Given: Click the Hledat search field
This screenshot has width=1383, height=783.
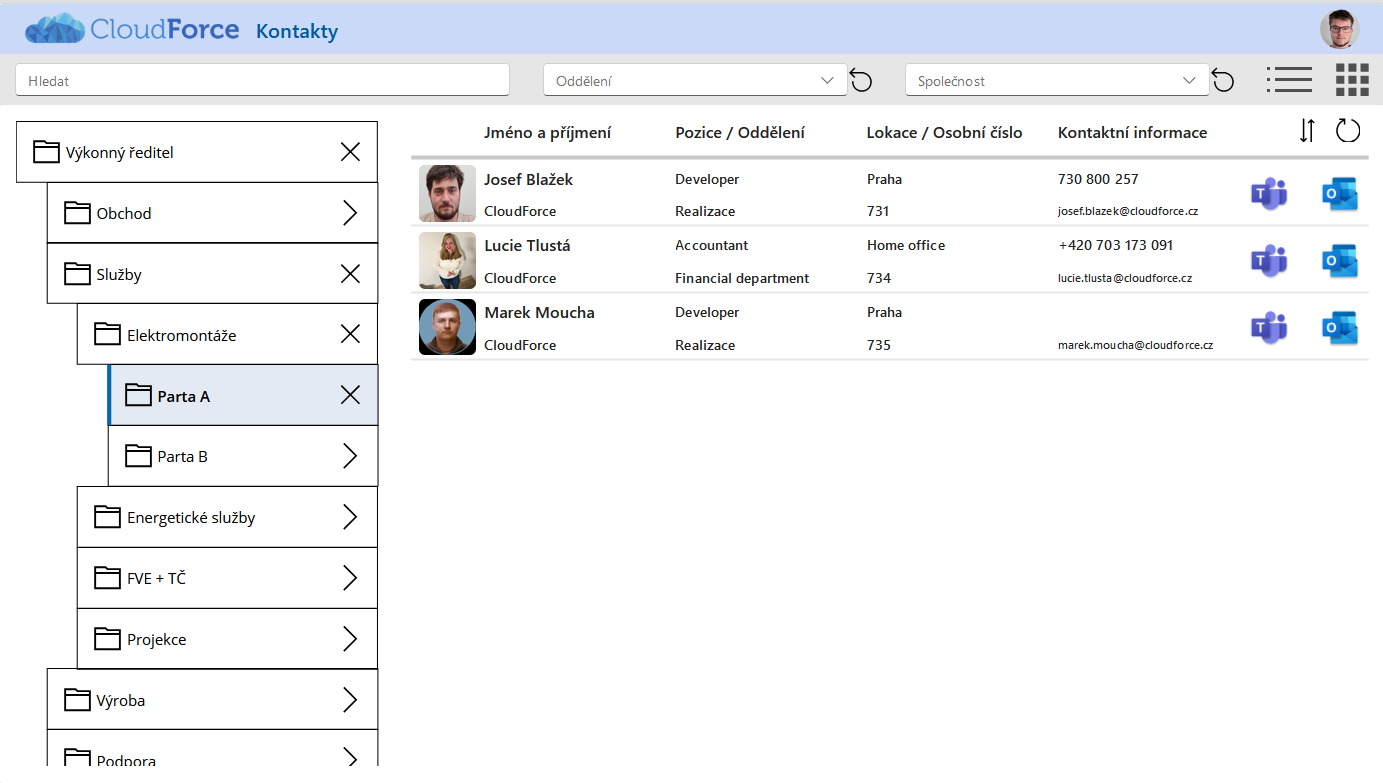Looking at the screenshot, I should pyautogui.click(x=262, y=81).
